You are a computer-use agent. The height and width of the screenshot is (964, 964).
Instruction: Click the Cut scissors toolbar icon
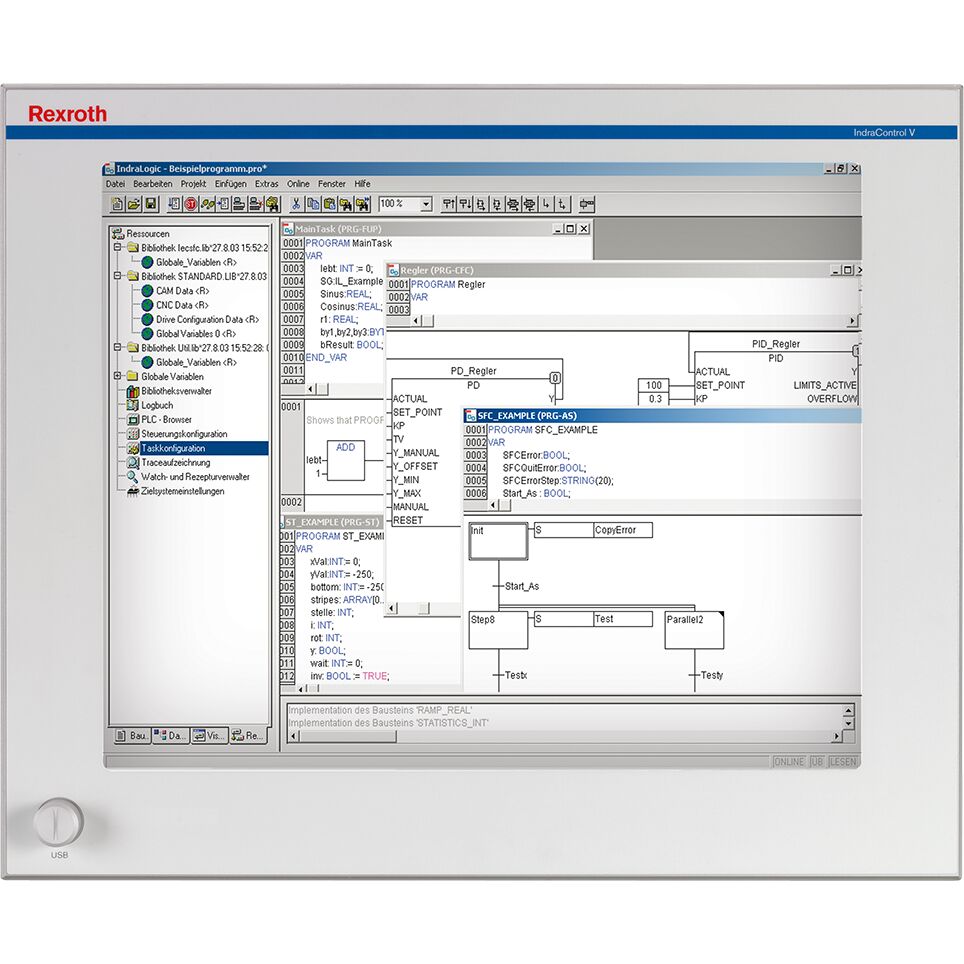296,204
